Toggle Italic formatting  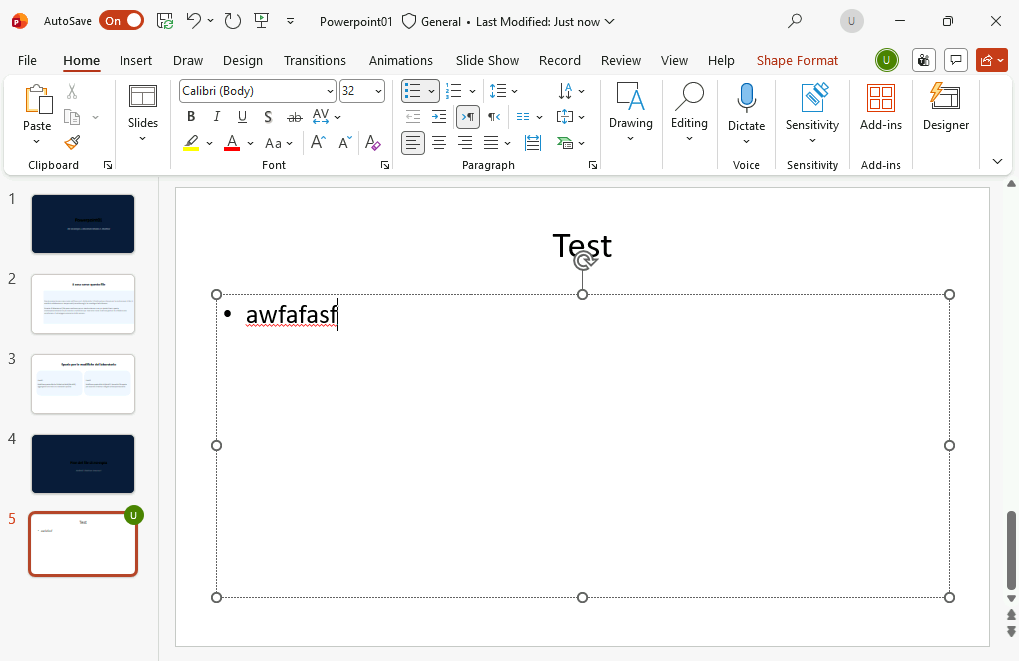pyautogui.click(x=216, y=117)
